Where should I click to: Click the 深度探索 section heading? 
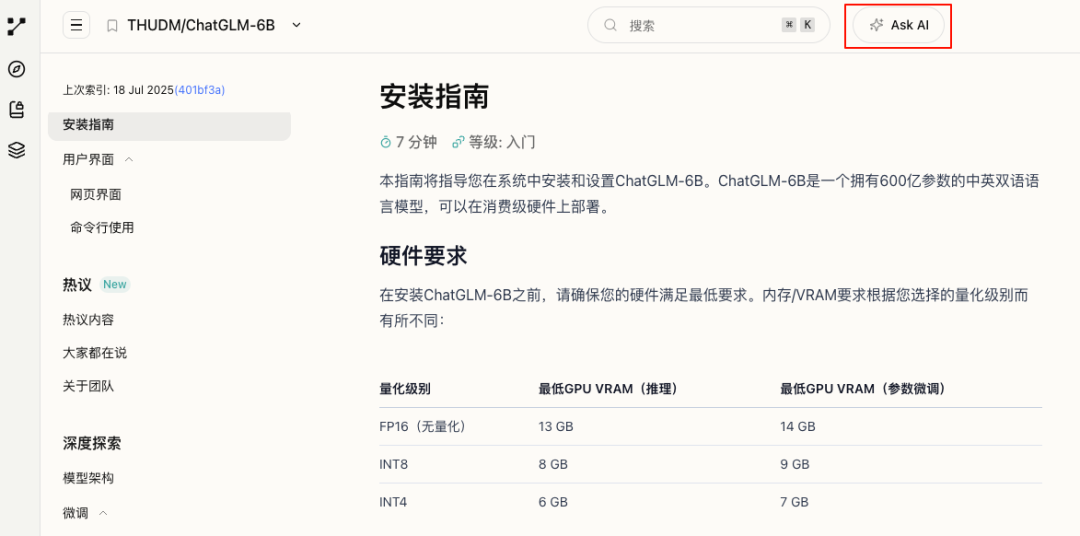pyautogui.click(x=92, y=443)
